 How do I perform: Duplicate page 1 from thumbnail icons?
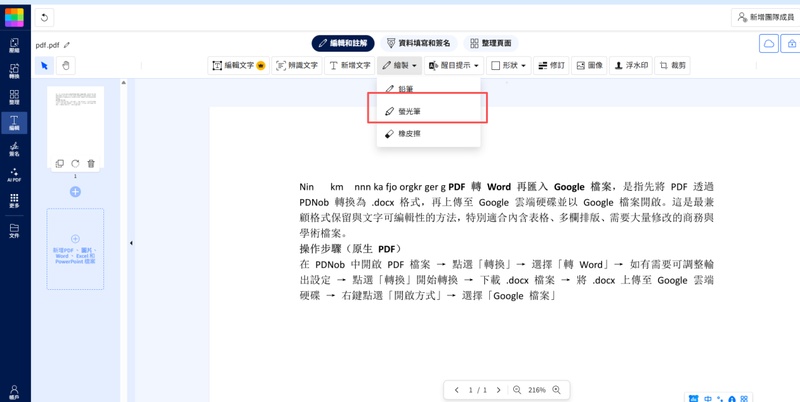coord(60,163)
